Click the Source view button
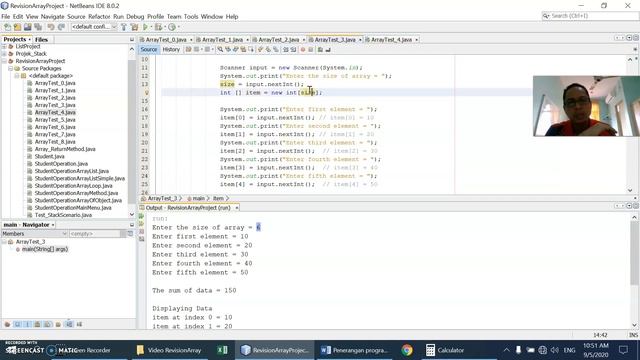This screenshot has height=360, width=640. click(149, 49)
